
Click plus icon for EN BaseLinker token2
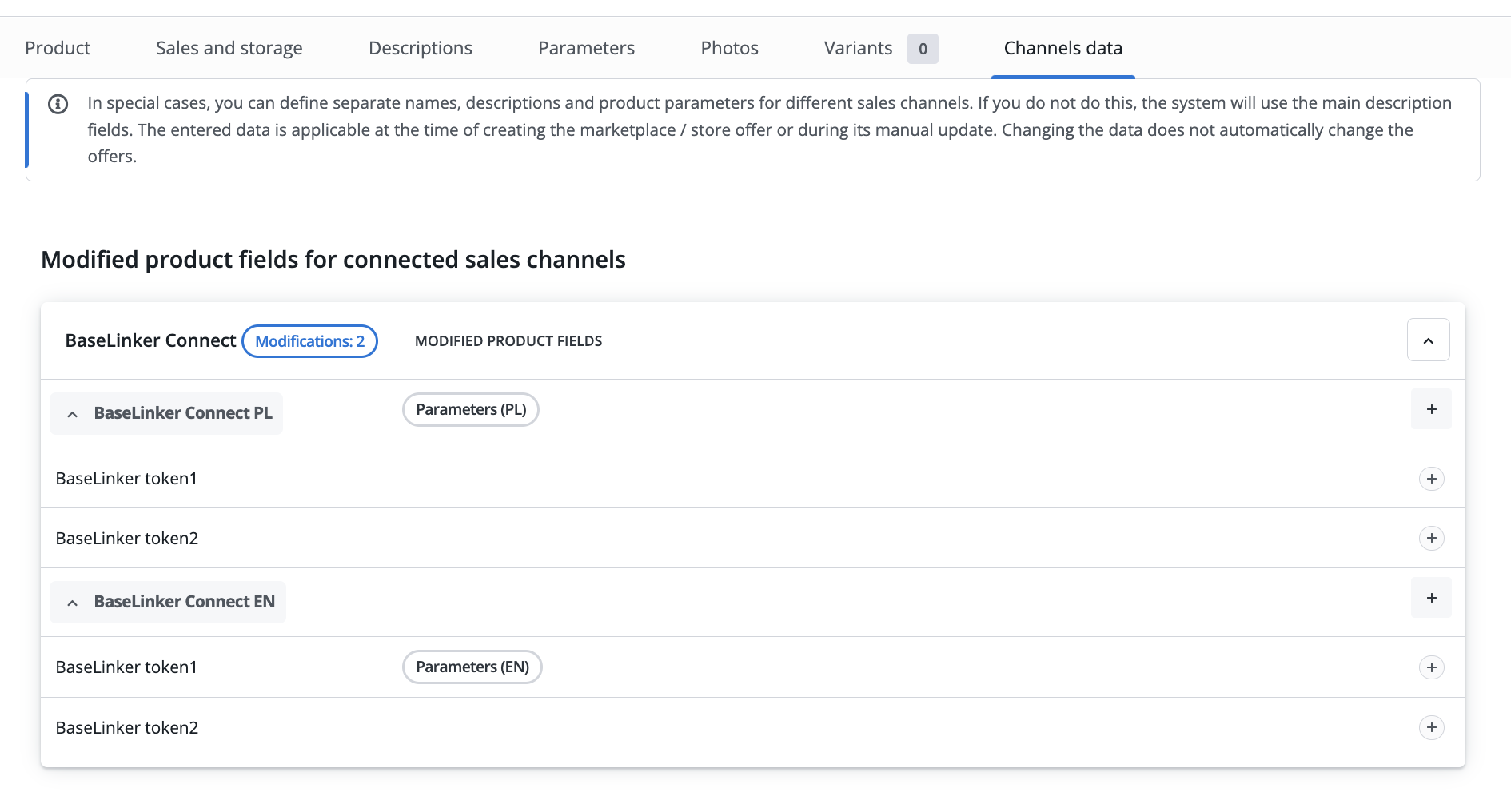pyautogui.click(x=1431, y=727)
